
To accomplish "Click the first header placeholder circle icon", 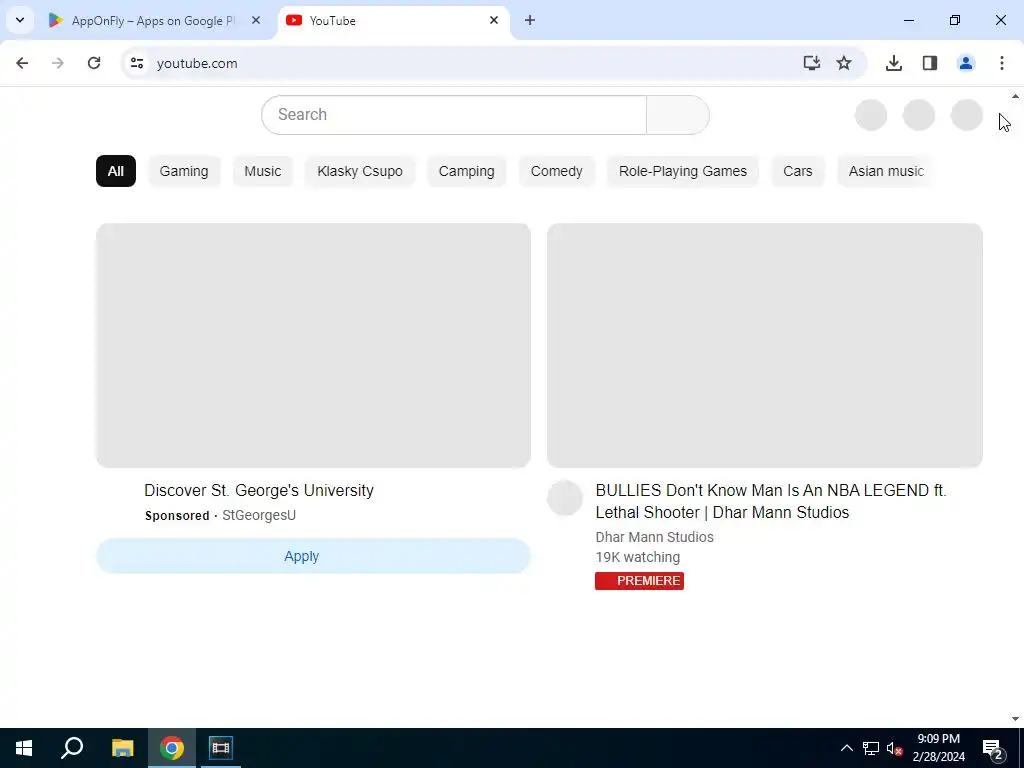I will [x=871, y=116].
